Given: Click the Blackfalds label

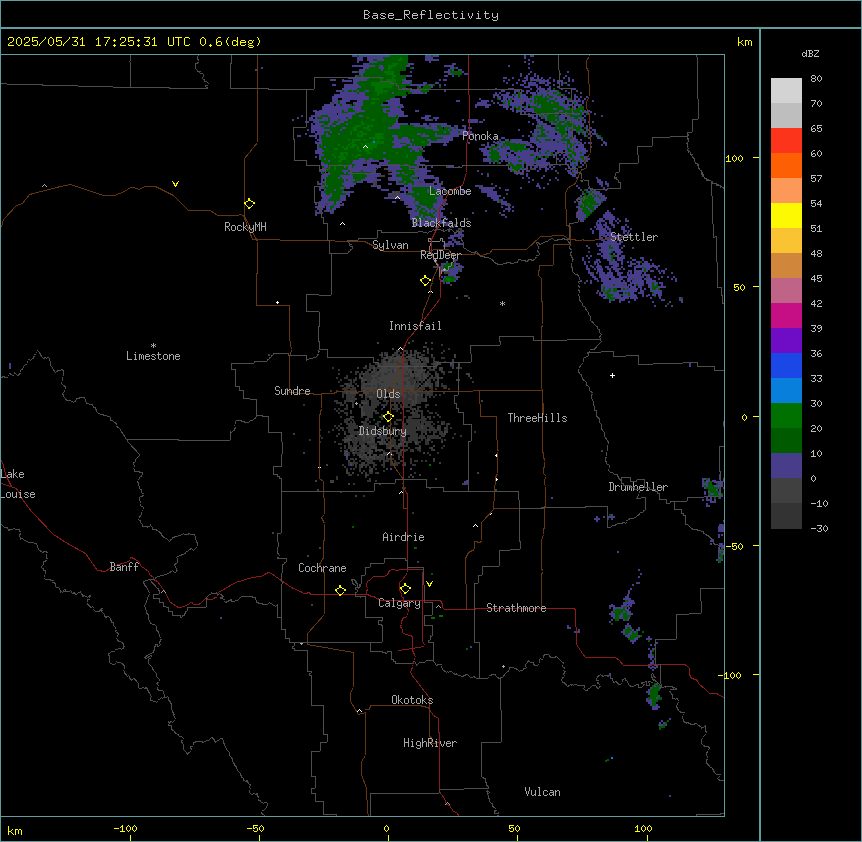Looking at the screenshot, I should point(441,223).
